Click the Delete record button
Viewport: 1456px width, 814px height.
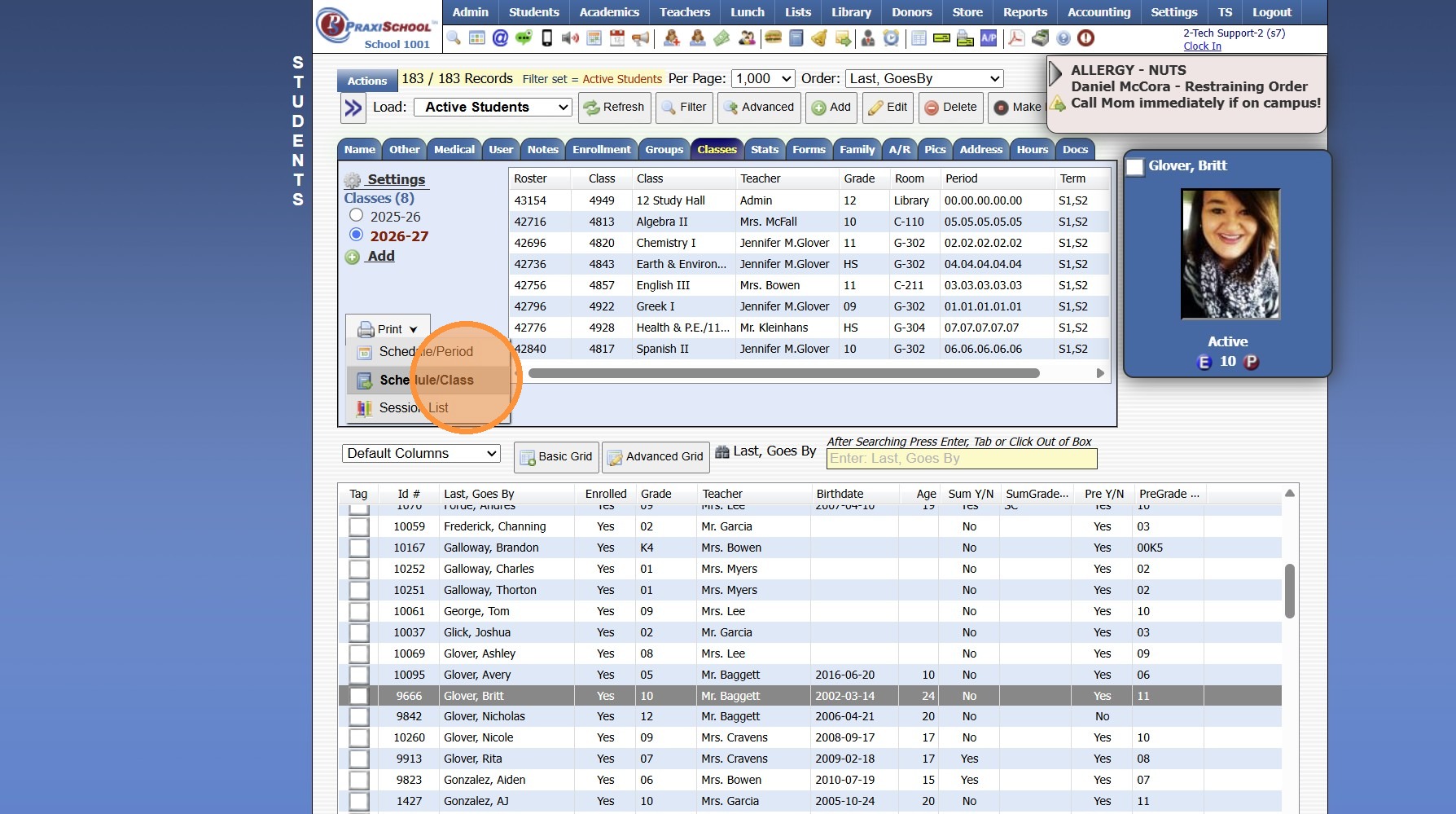[x=950, y=108]
